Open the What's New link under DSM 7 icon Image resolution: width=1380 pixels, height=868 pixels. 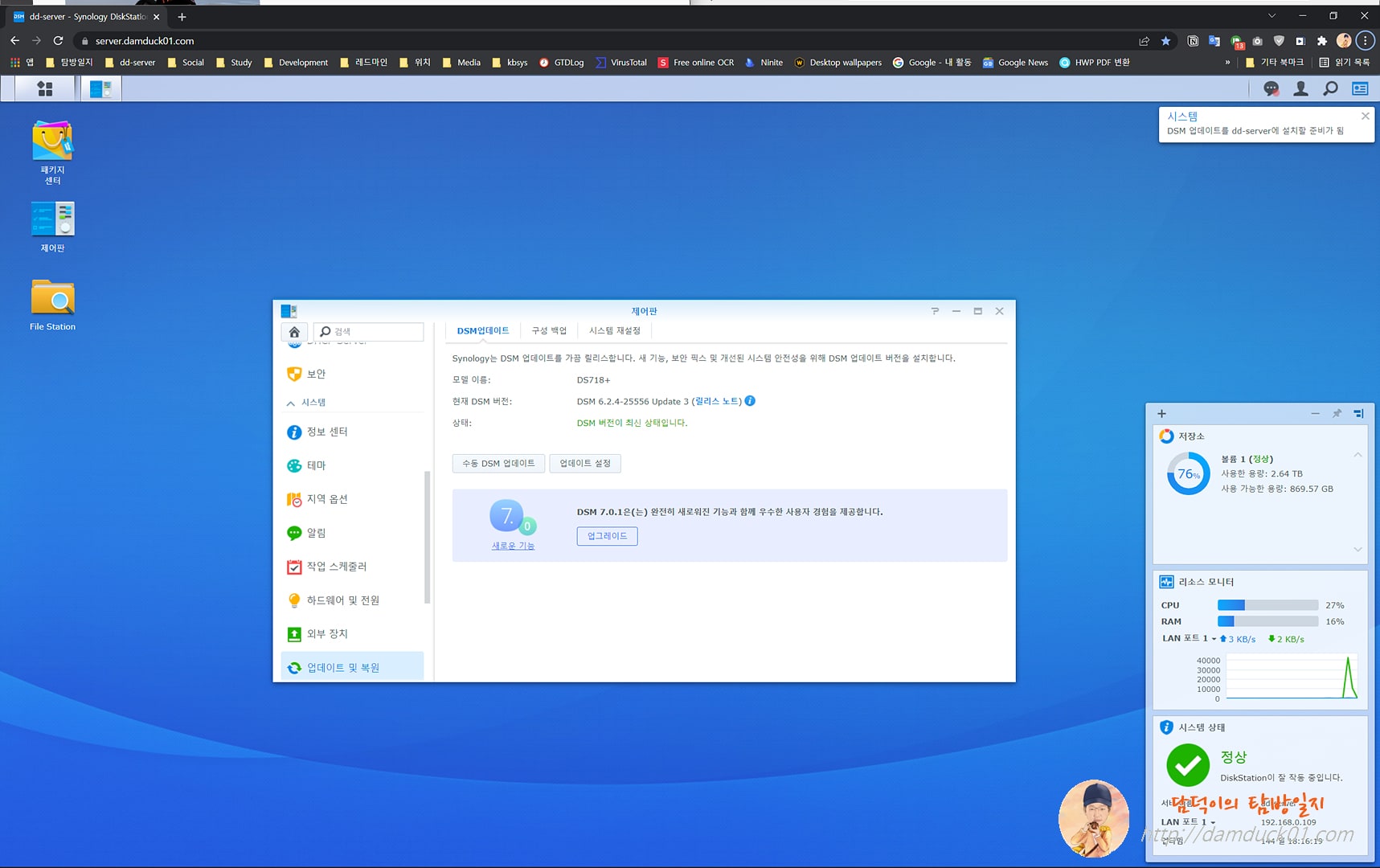(513, 546)
